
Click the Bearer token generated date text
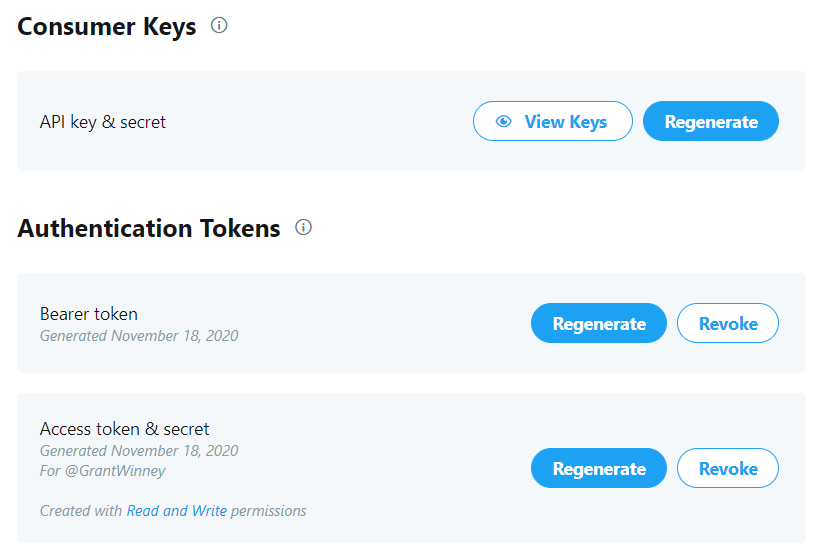(x=139, y=335)
